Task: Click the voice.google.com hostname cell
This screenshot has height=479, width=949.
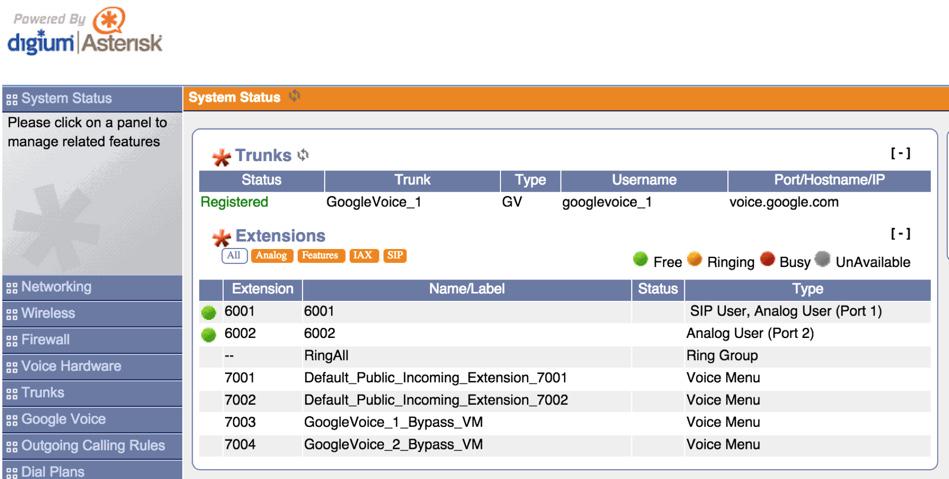Action: (784, 202)
